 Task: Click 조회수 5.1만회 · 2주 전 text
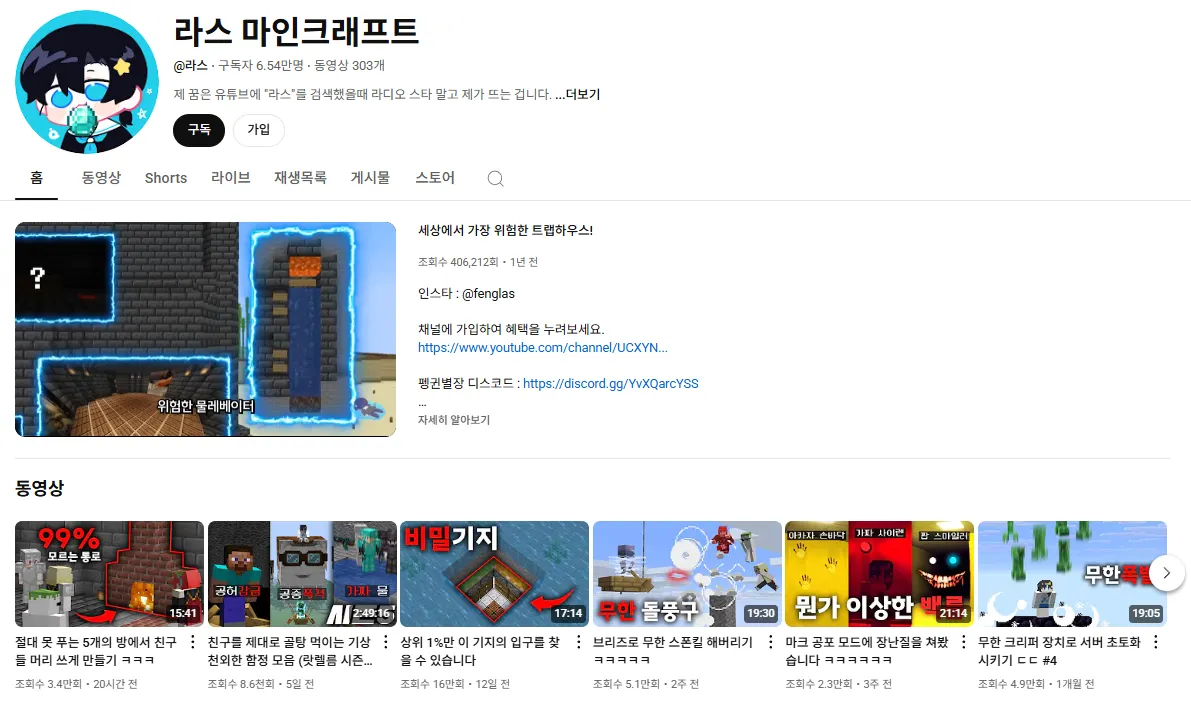click(646, 684)
